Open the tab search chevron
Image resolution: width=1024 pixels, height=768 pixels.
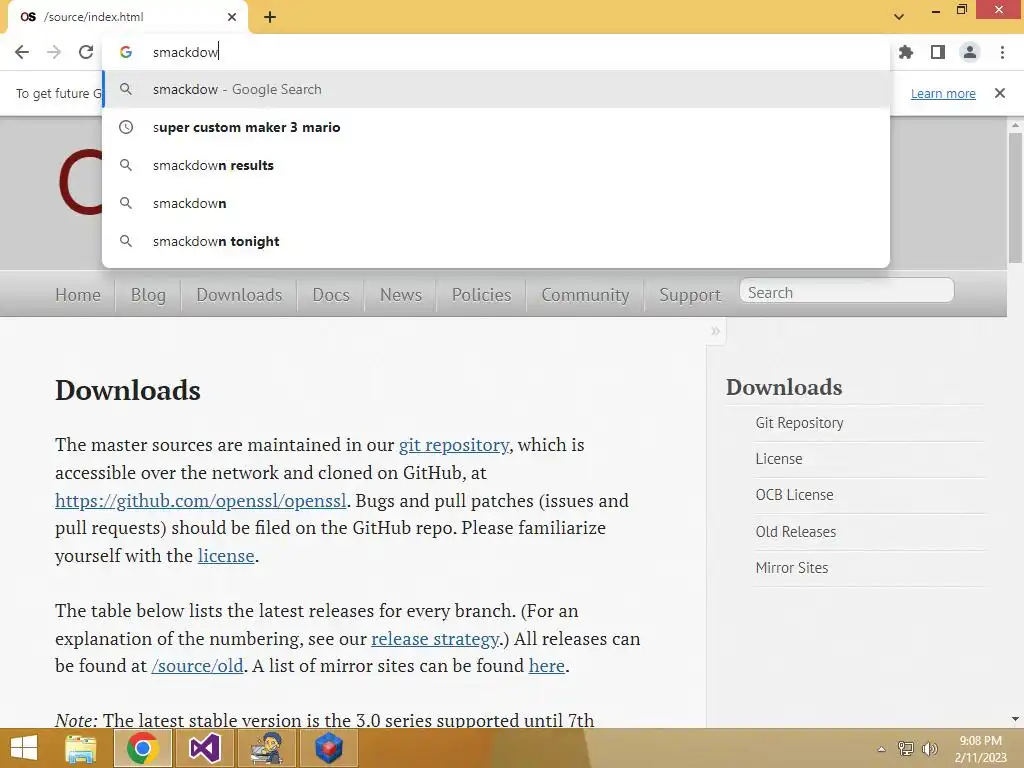pos(899,17)
